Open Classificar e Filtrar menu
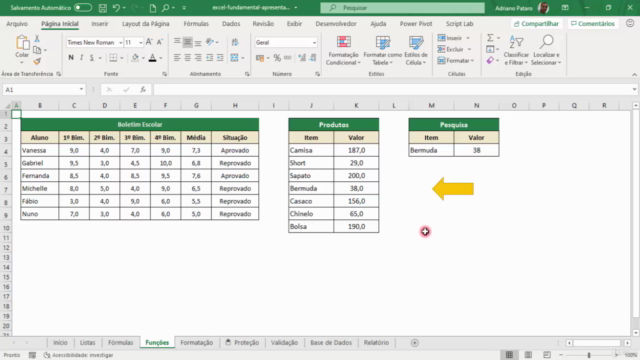Viewport: 640px width, 360px height. pos(516,51)
